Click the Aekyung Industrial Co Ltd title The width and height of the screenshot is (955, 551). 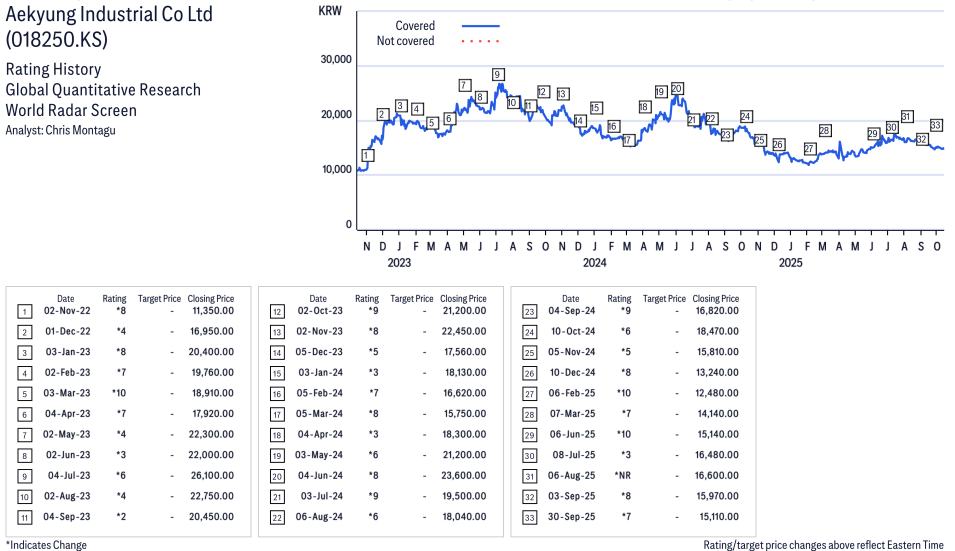[x=109, y=17]
